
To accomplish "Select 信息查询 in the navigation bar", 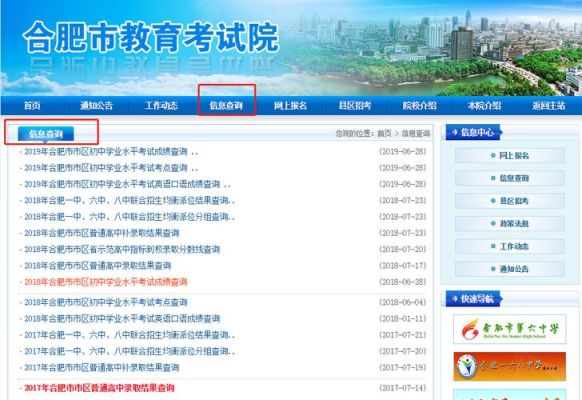I will coord(226,106).
